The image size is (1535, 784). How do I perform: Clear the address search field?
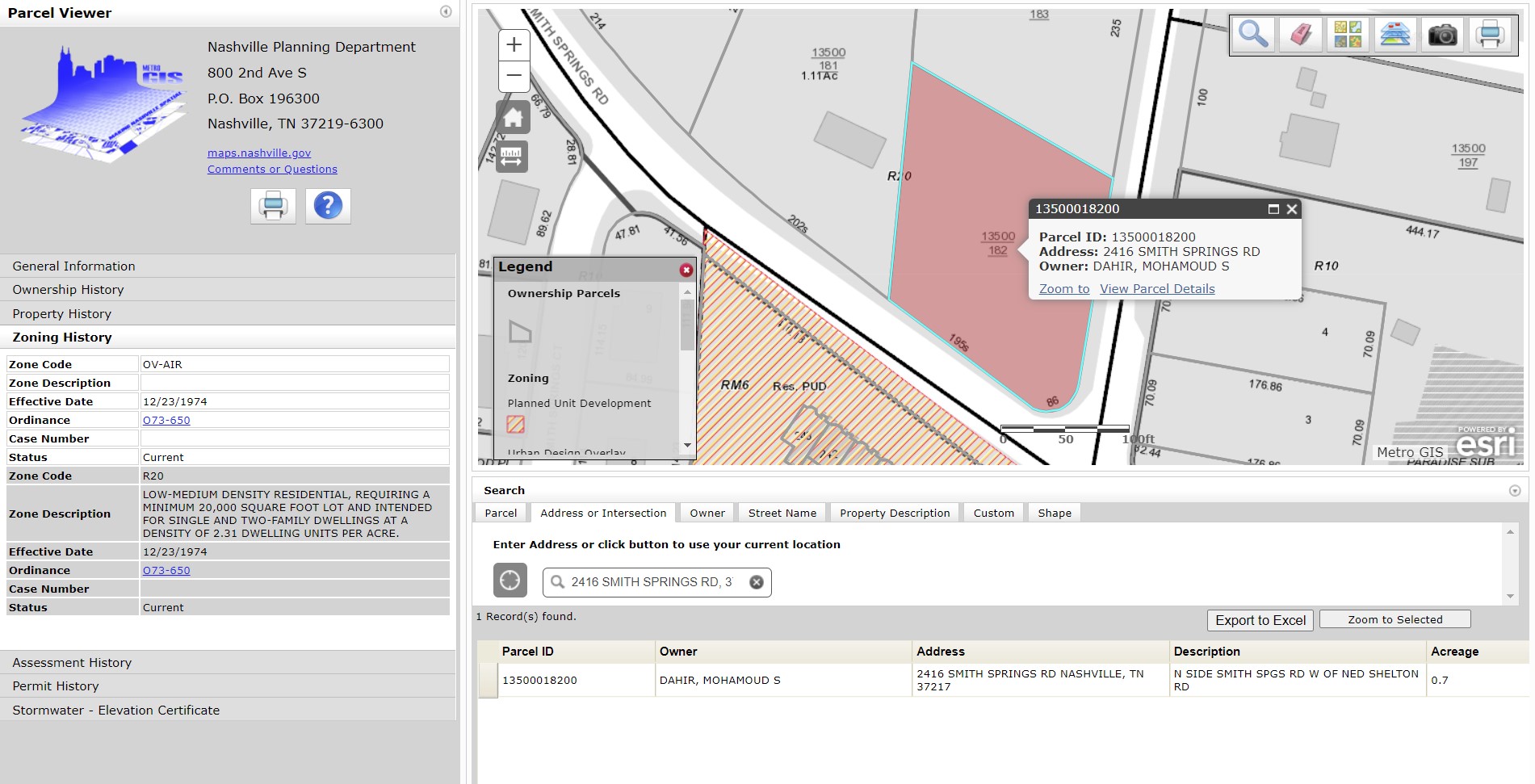click(x=757, y=582)
